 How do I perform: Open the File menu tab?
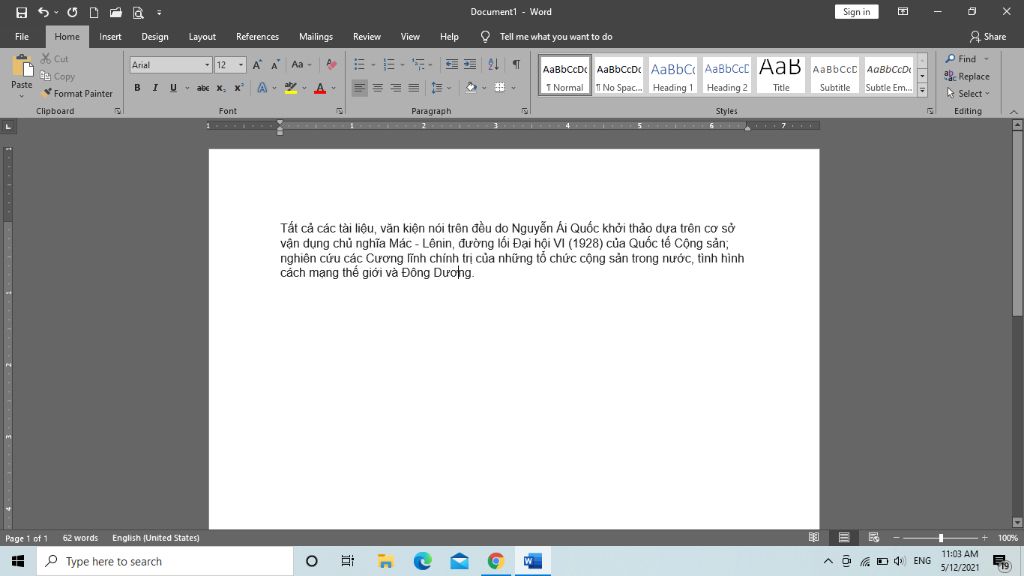pyautogui.click(x=22, y=37)
